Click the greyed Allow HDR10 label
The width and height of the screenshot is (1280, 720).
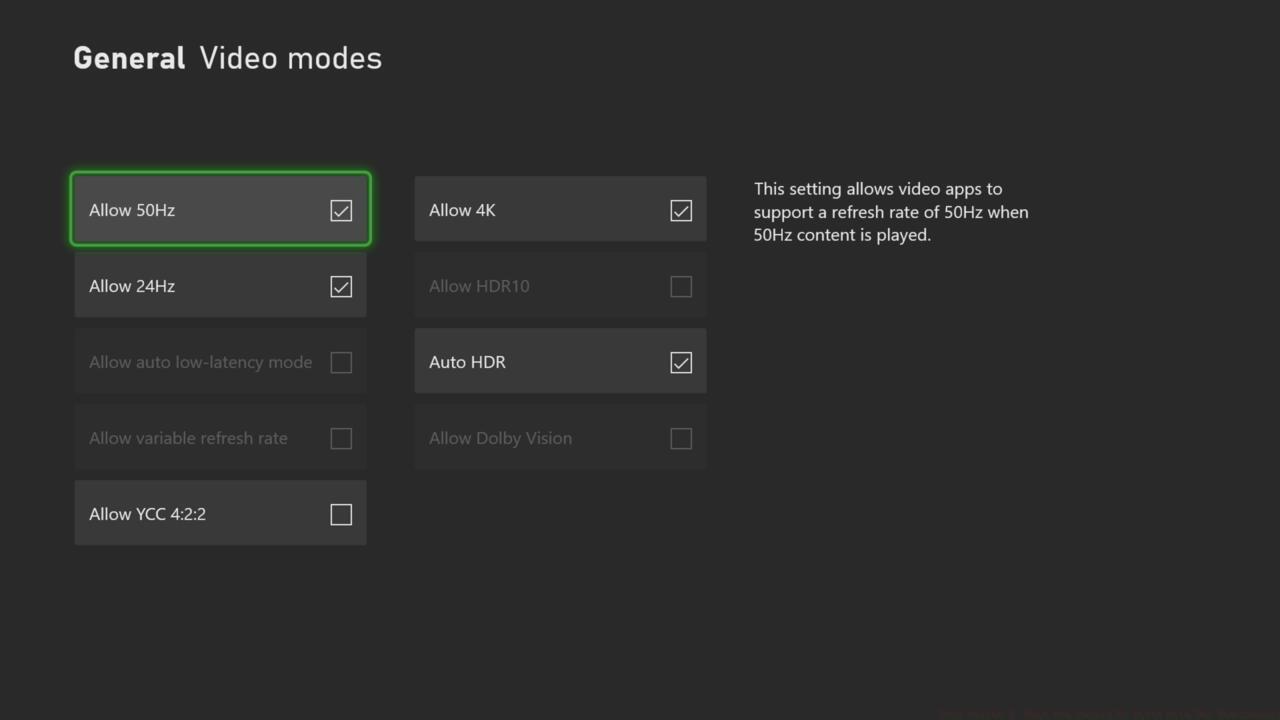[x=479, y=287]
